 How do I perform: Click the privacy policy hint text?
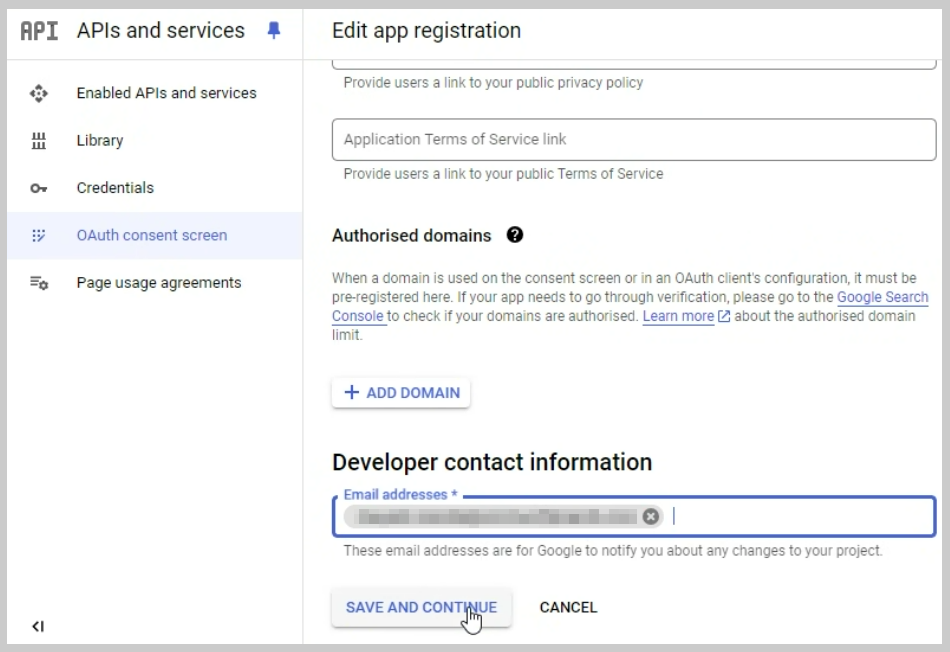click(493, 82)
